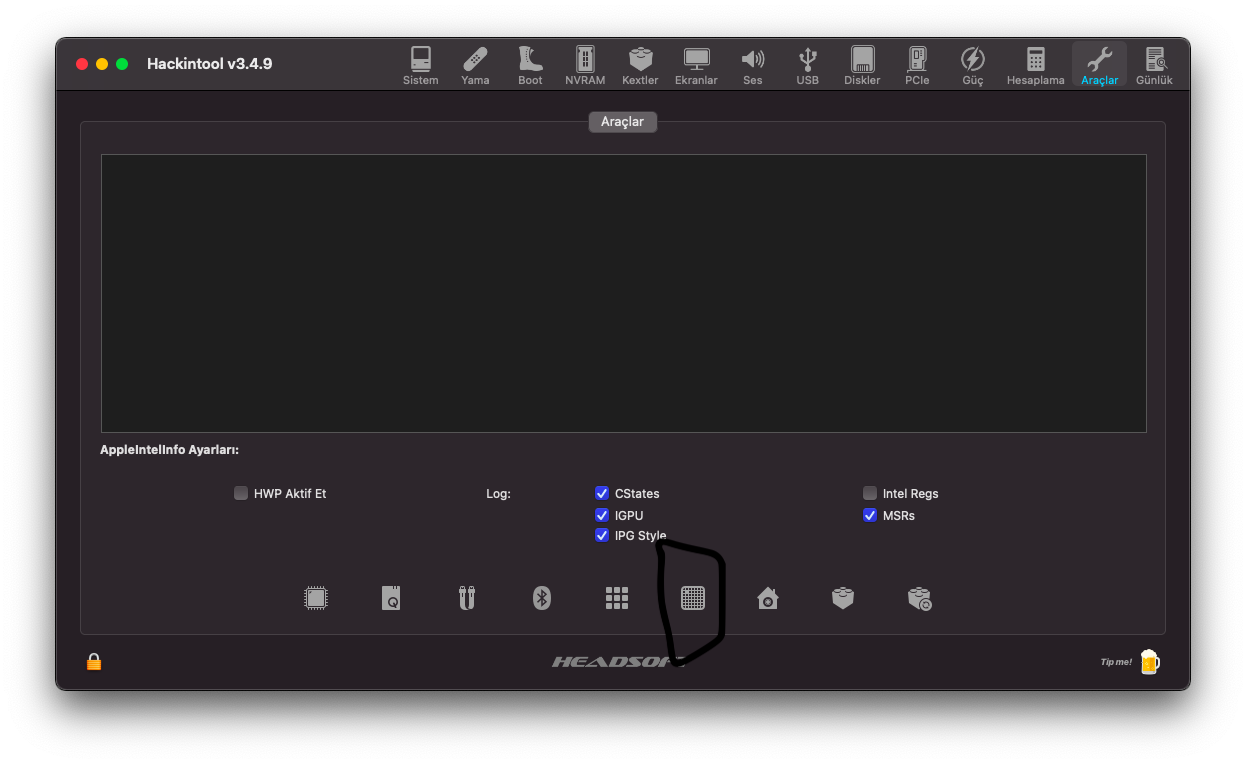The width and height of the screenshot is (1246, 764).
Task: Click the brick with refresh arrow icon
Action: pyautogui.click(x=919, y=598)
